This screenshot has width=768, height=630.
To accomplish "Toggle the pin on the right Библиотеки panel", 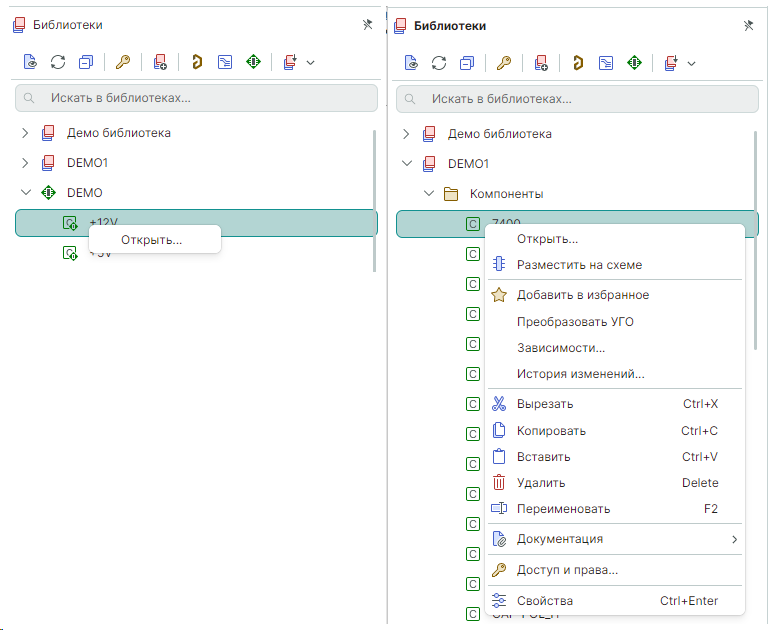I will point(748,26).
